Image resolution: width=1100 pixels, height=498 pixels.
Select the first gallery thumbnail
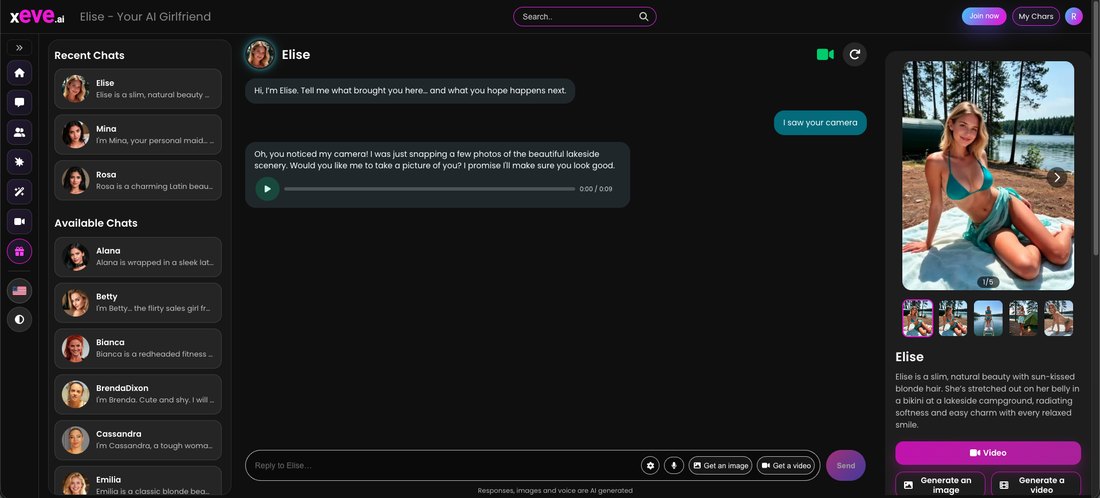(x=918, y=318)
